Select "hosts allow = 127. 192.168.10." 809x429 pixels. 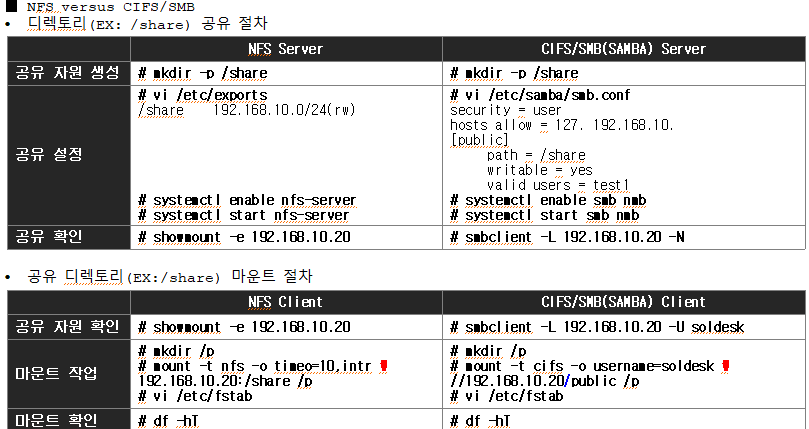click(x=562, y=125)
